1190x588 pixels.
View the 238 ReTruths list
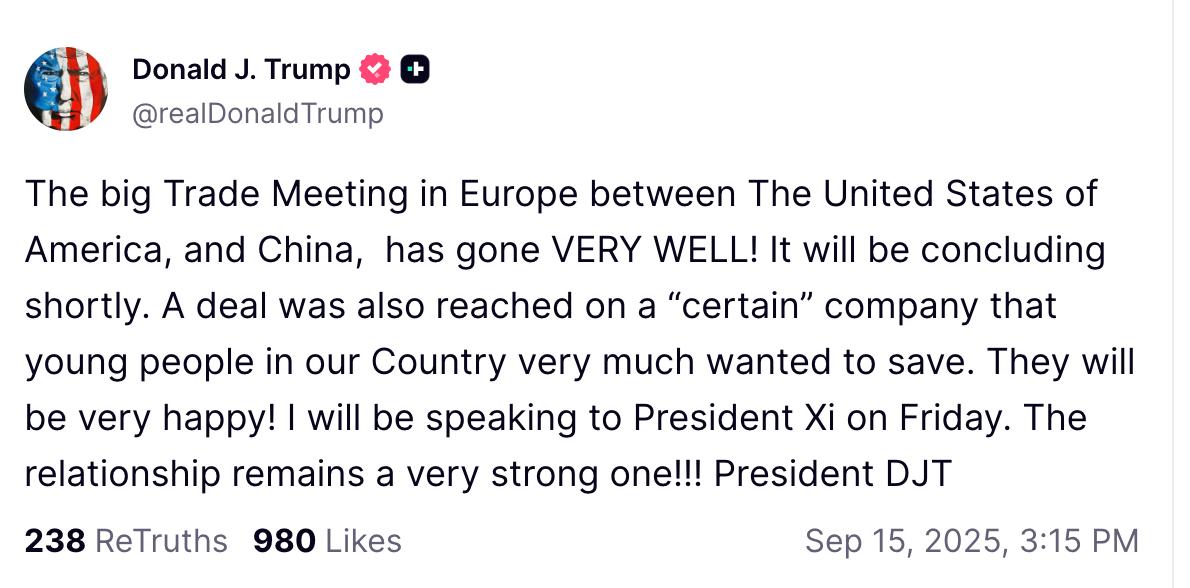126,541
